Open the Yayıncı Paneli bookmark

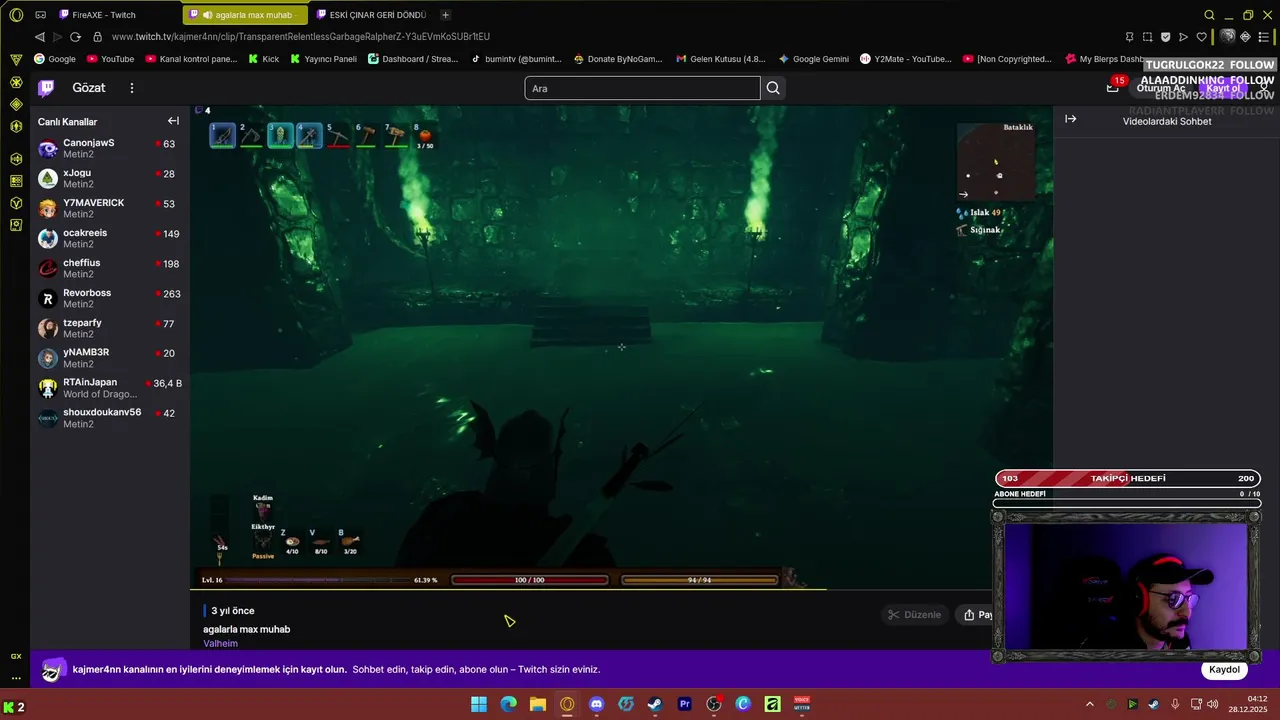point(323,59)
